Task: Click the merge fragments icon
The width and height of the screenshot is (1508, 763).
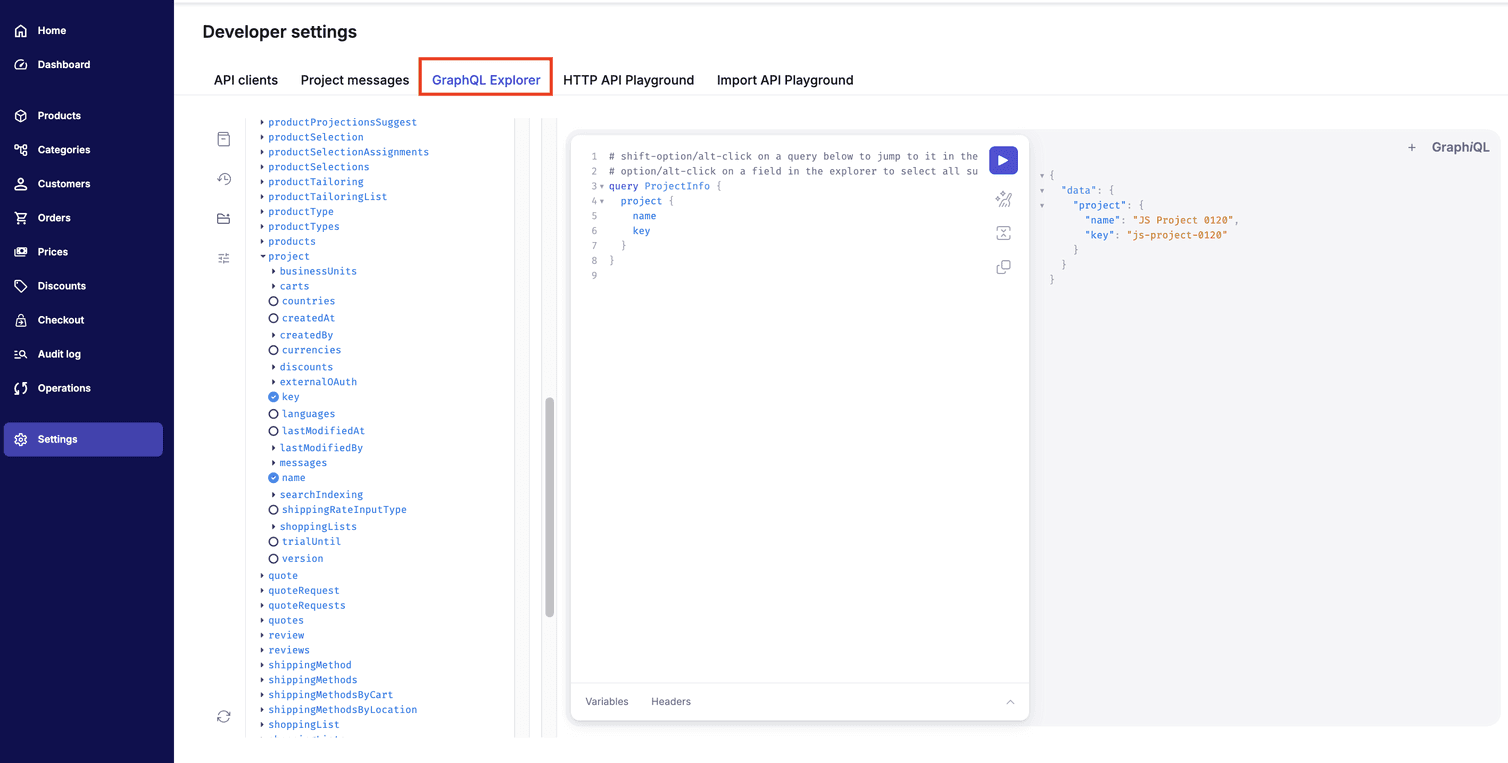Action: [x=1003, y=233]
